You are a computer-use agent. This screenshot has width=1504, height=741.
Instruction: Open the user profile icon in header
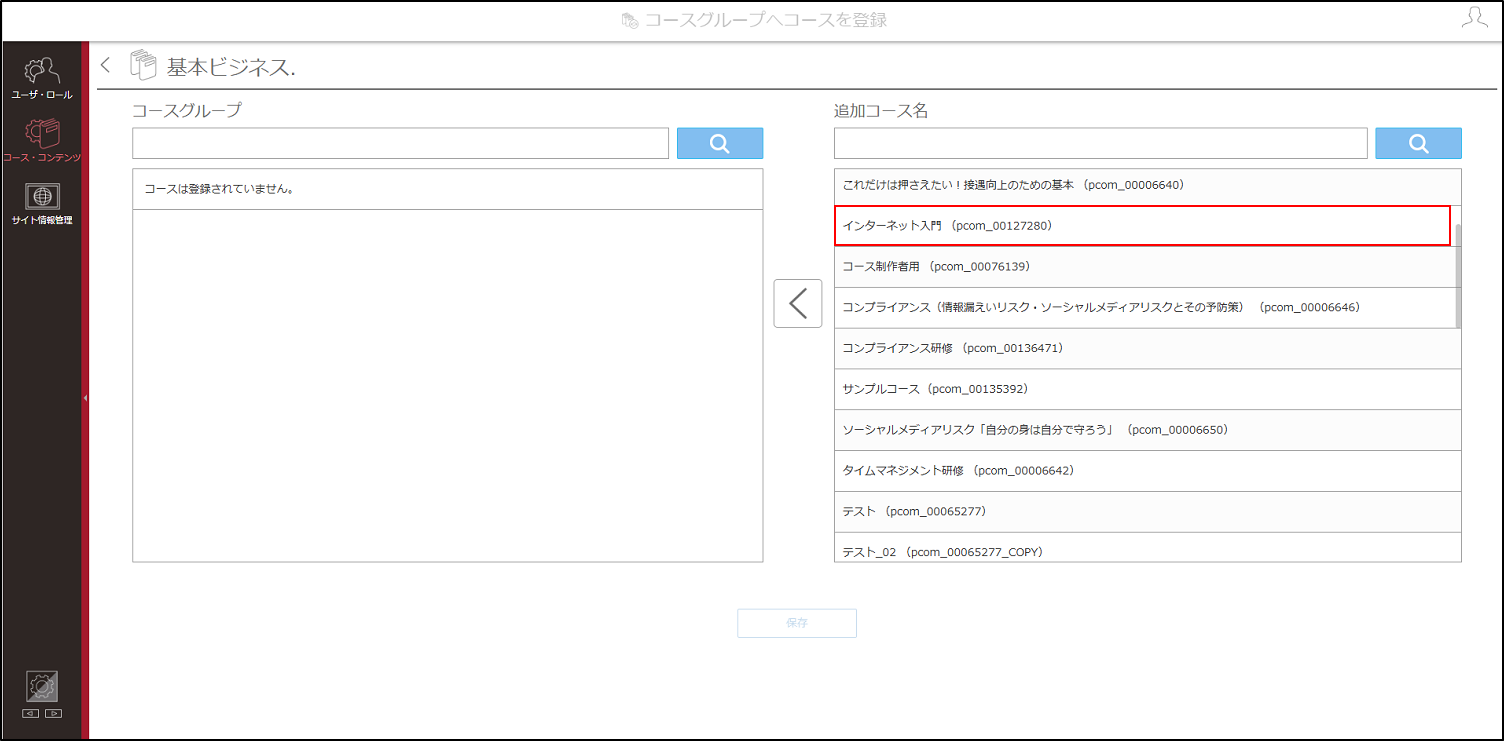point(1474,18)
